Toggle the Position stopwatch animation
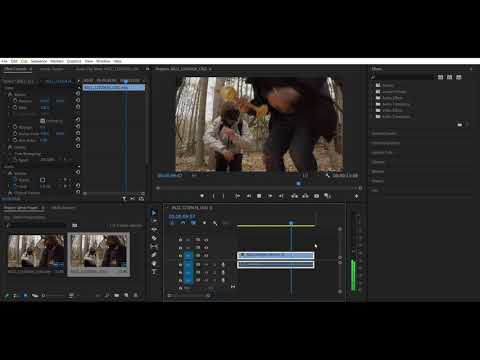Image resolution: width=480 pixels, height=360 pixels. (x=15, y=101)
